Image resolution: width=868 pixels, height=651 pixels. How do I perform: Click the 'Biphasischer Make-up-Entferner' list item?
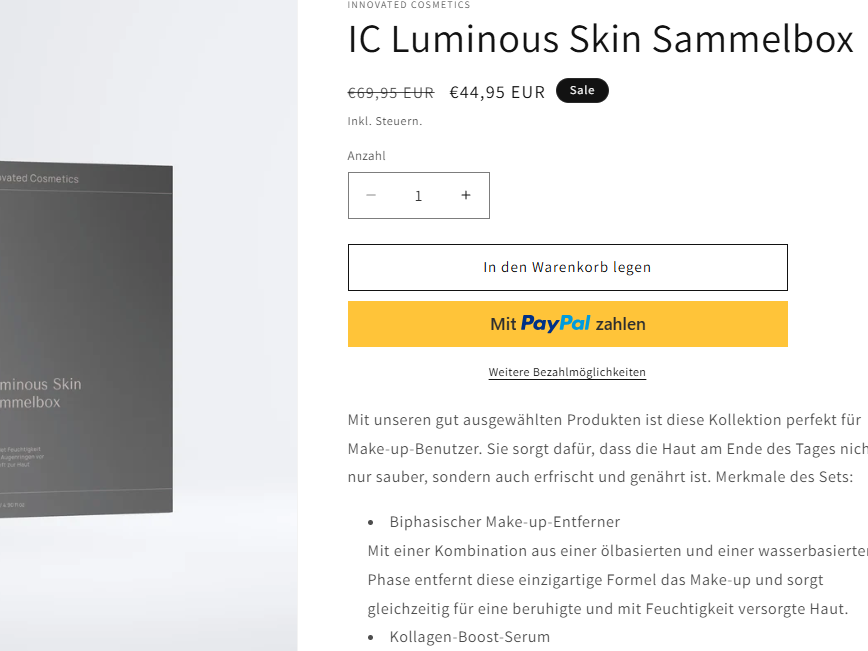(504, 522)
